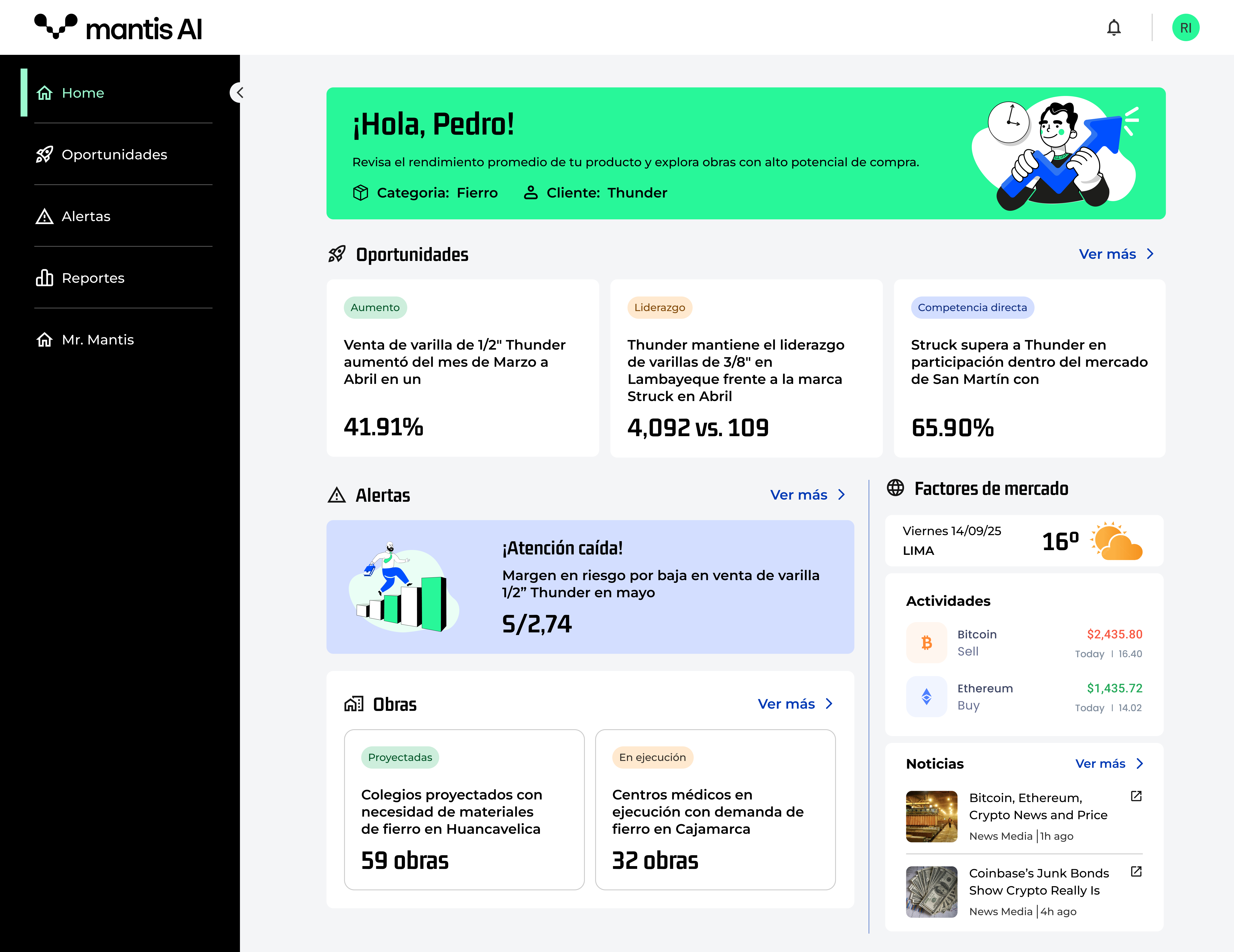Click the Bitcoin coin icon
This screenshot has width=1234, height=952.
pos(926,642)
